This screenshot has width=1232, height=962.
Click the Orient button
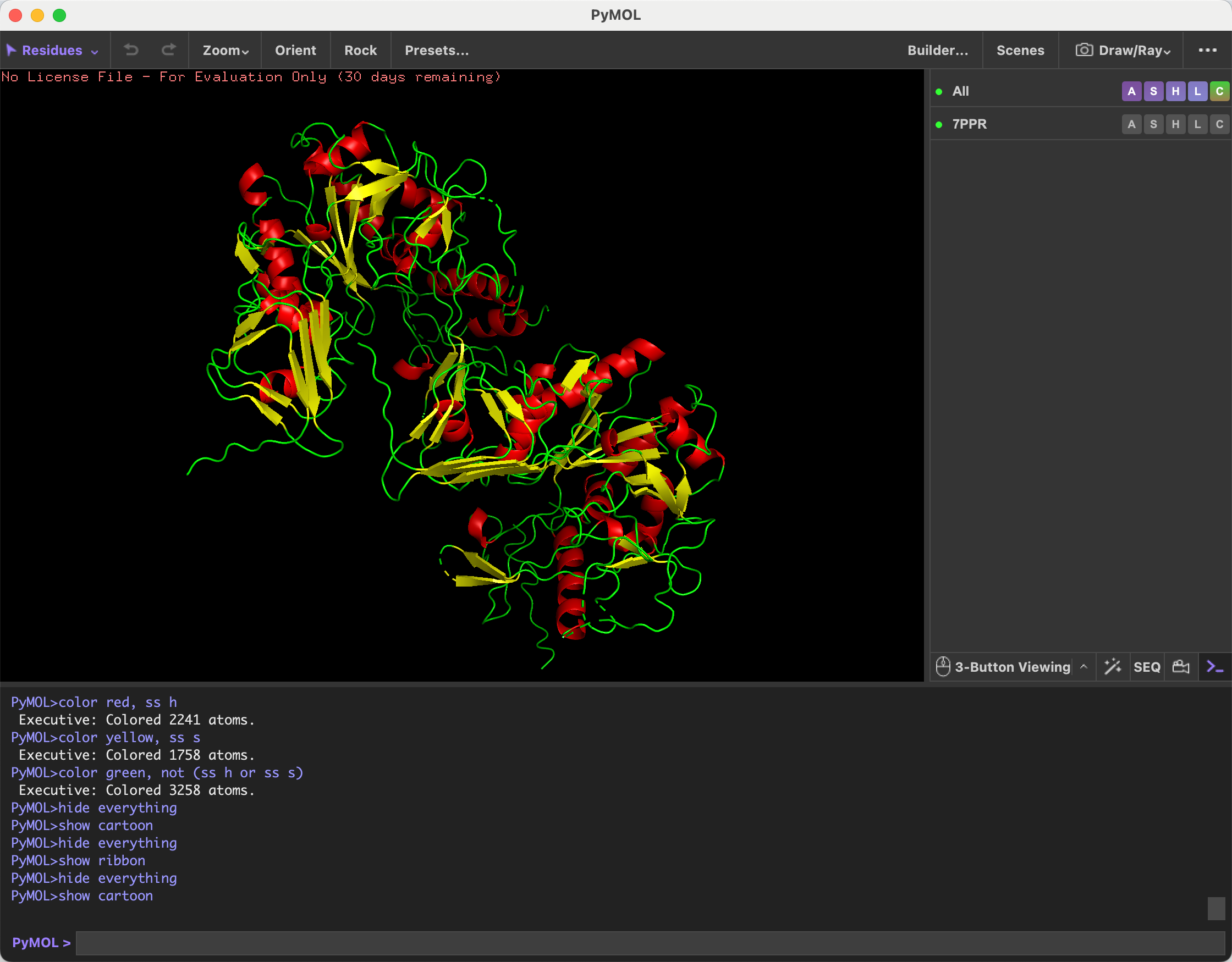click(295, 50)
